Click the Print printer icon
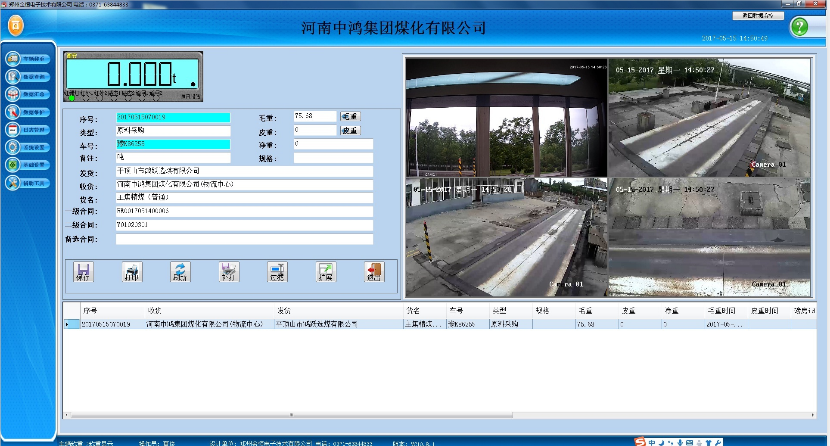Screen dimensions: 830x446 (x=132, y=272)
